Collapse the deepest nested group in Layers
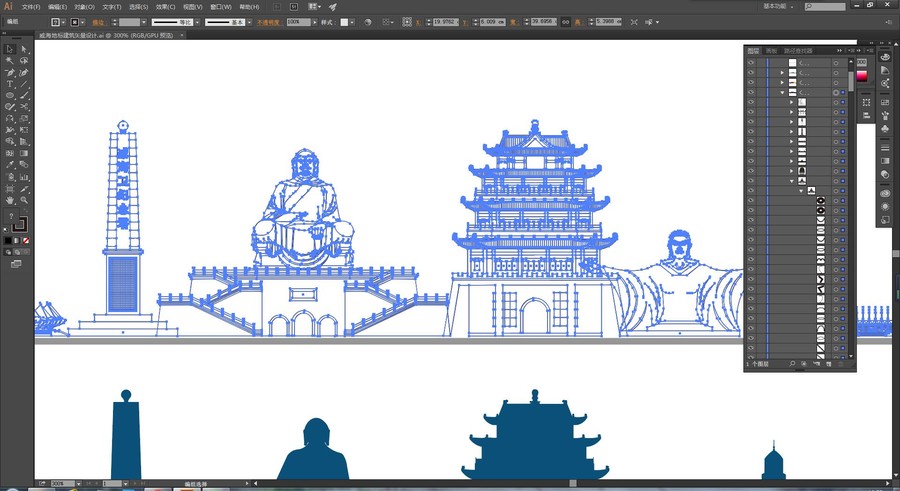900x491 pixels. tap(801, 191)
